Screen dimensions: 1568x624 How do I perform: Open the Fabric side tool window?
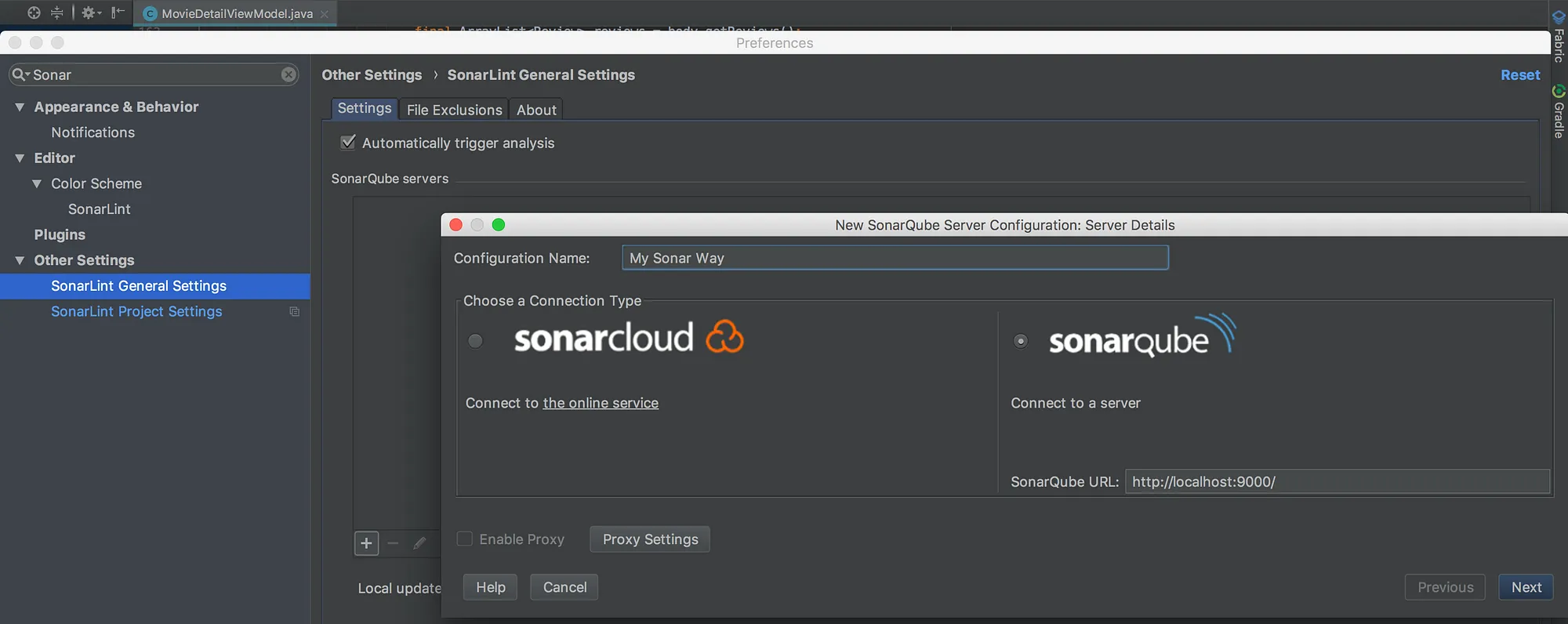point(1559,36)
